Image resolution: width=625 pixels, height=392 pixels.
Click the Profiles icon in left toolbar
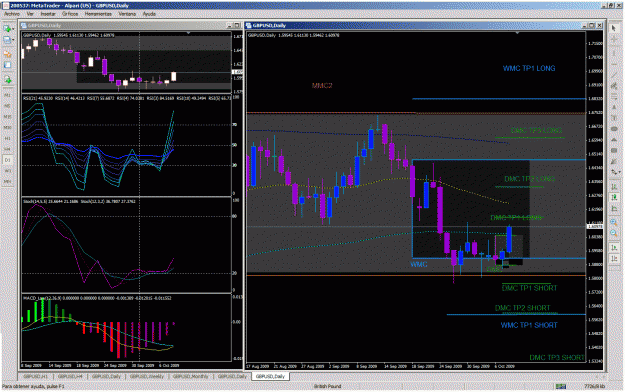(7, 40)
